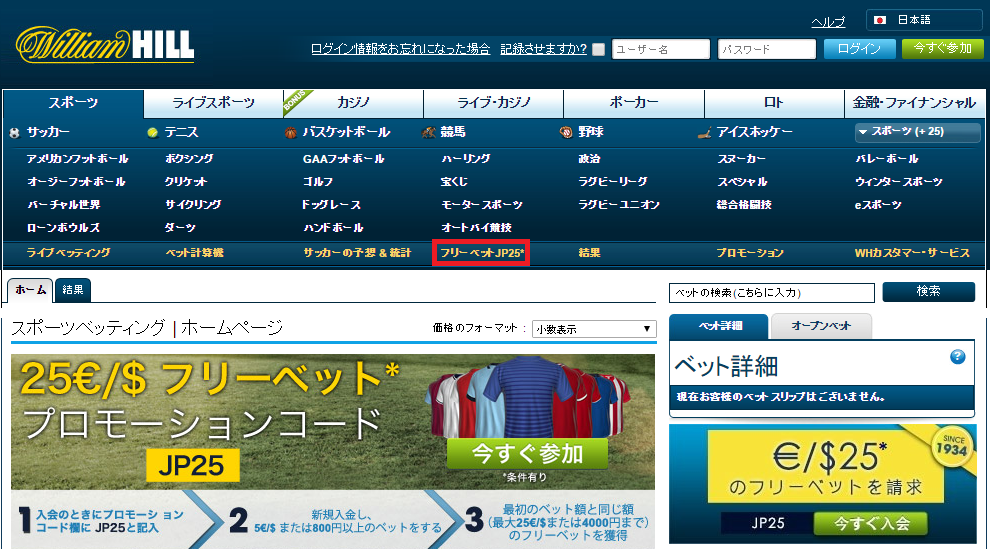Click the green 今すぐ入会 button
Screen dimensions: 990x549
(x=871, y=523)
